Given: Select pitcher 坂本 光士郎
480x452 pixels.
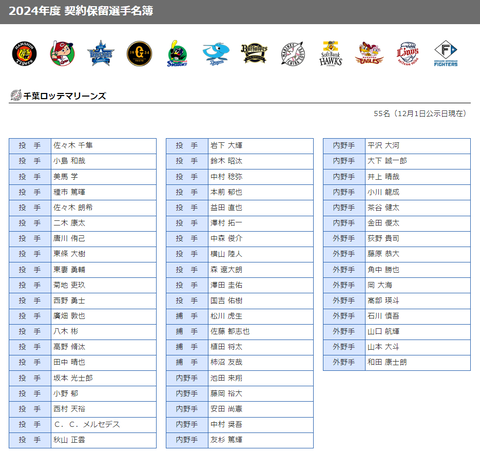Looking at the screenshot, I should click(x=73, y=378).
